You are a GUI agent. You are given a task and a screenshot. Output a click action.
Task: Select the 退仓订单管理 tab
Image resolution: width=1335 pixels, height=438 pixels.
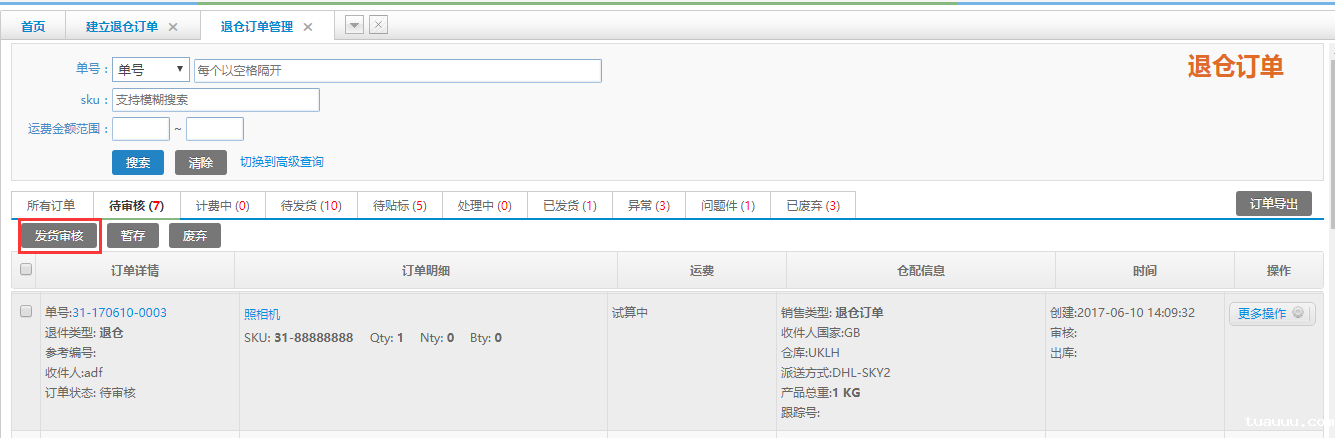258,27
